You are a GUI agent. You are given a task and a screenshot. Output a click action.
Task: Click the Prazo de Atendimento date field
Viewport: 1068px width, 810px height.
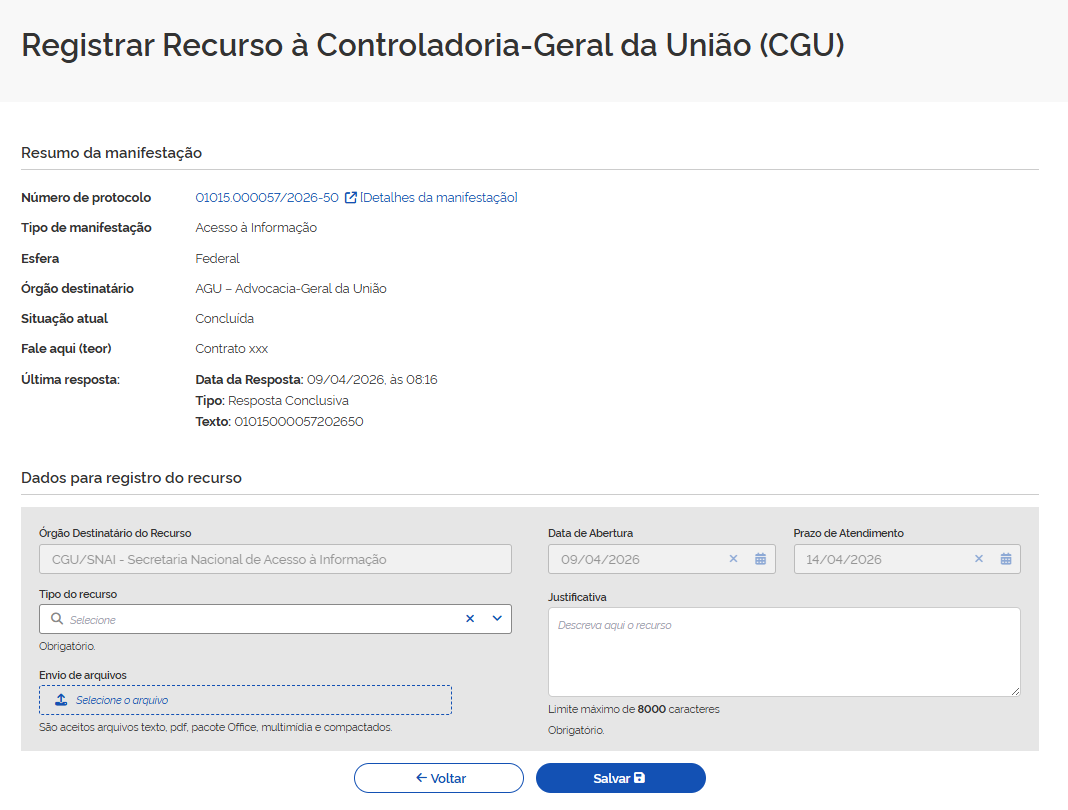[880, 559]
